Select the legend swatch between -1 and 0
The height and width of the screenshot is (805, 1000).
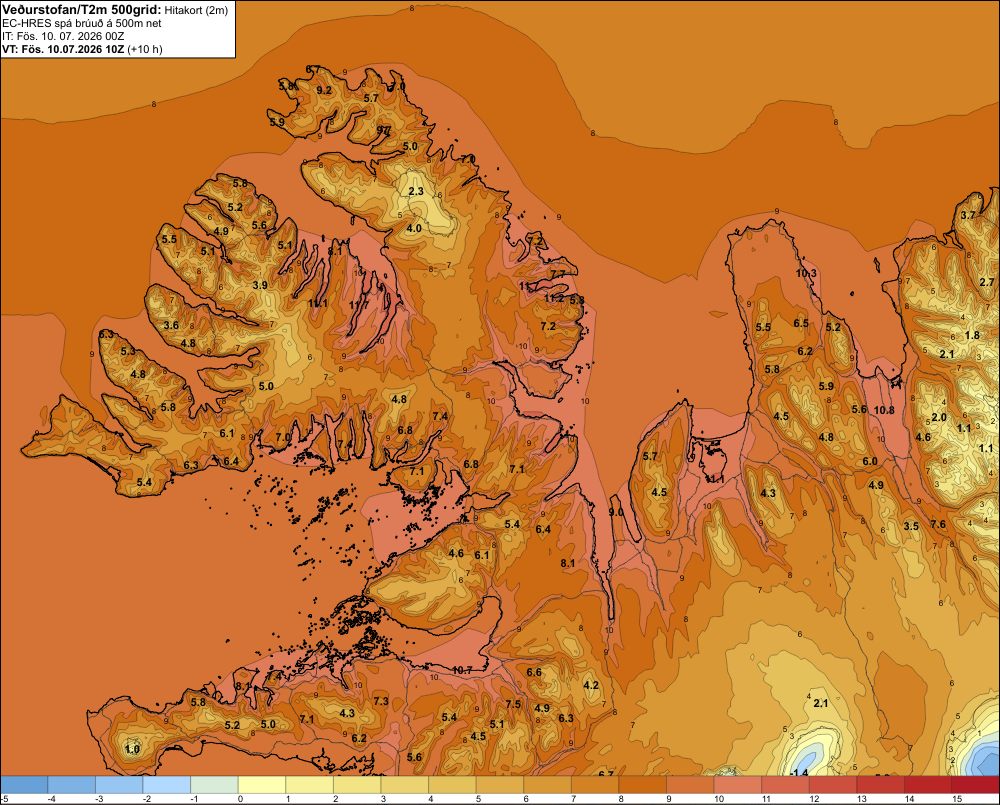[214, 785]
